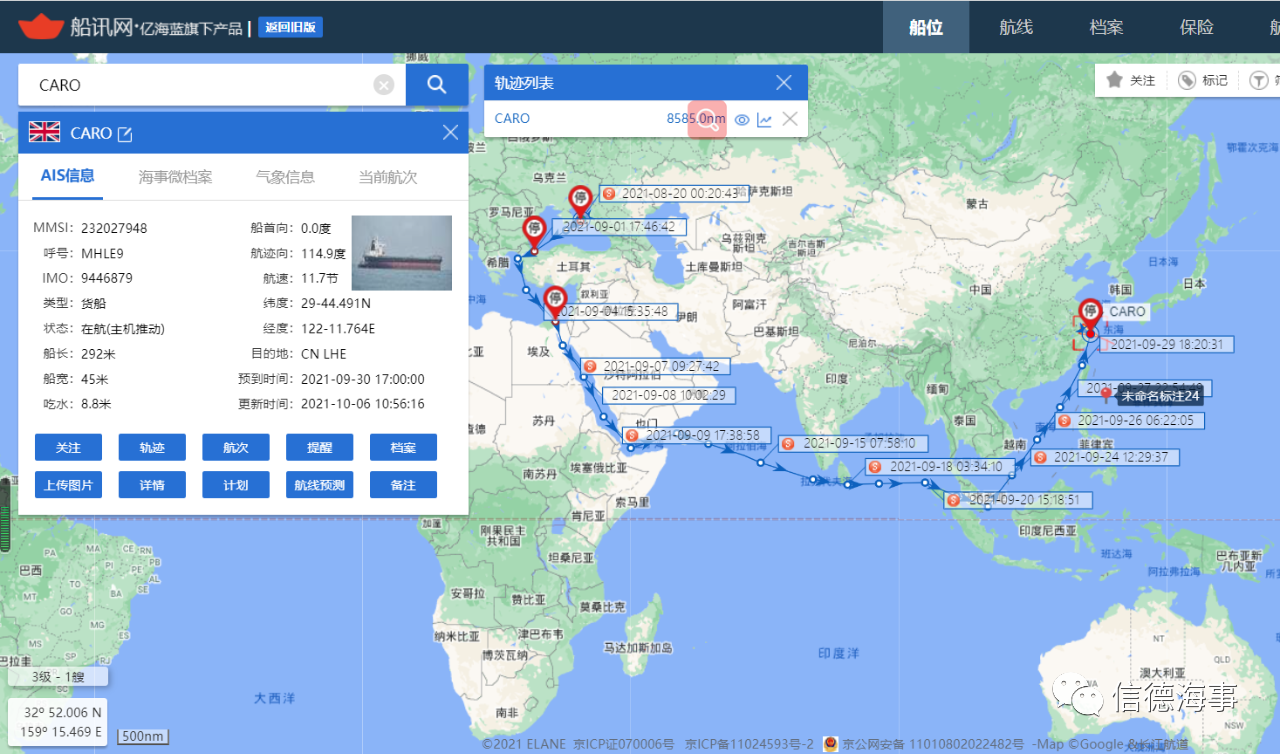Viewport: 1280px width, 754px height.
Task: Click orange S icon at 2021-09-09 17:38:58
Action: 632,436
